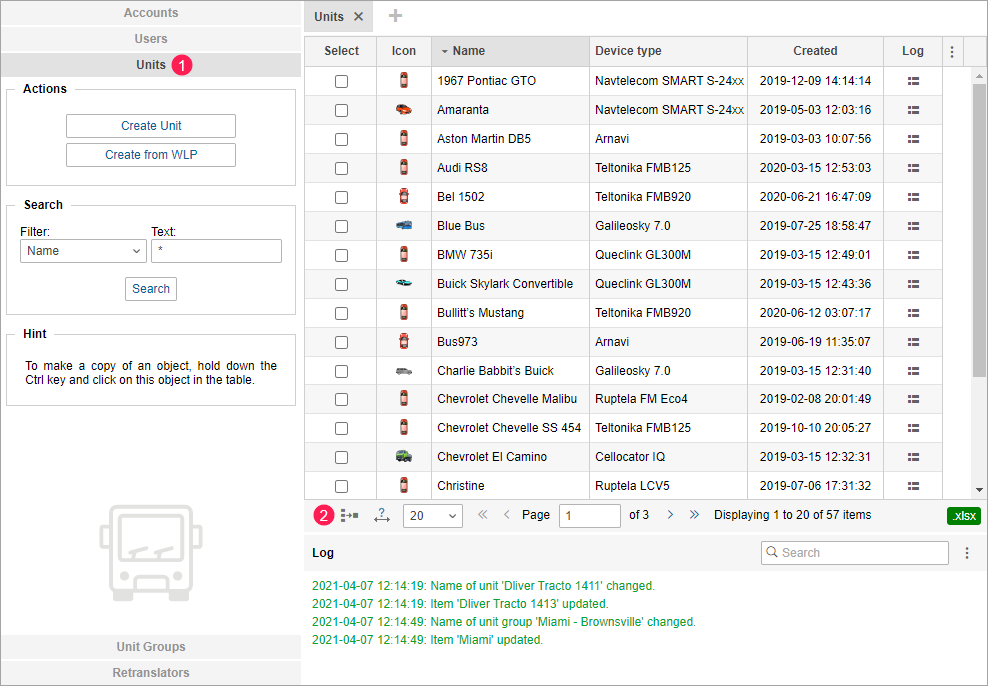988x686 pixels.
Task: Switch to the Unit Groups section
Action: click(x=151, y=647)
